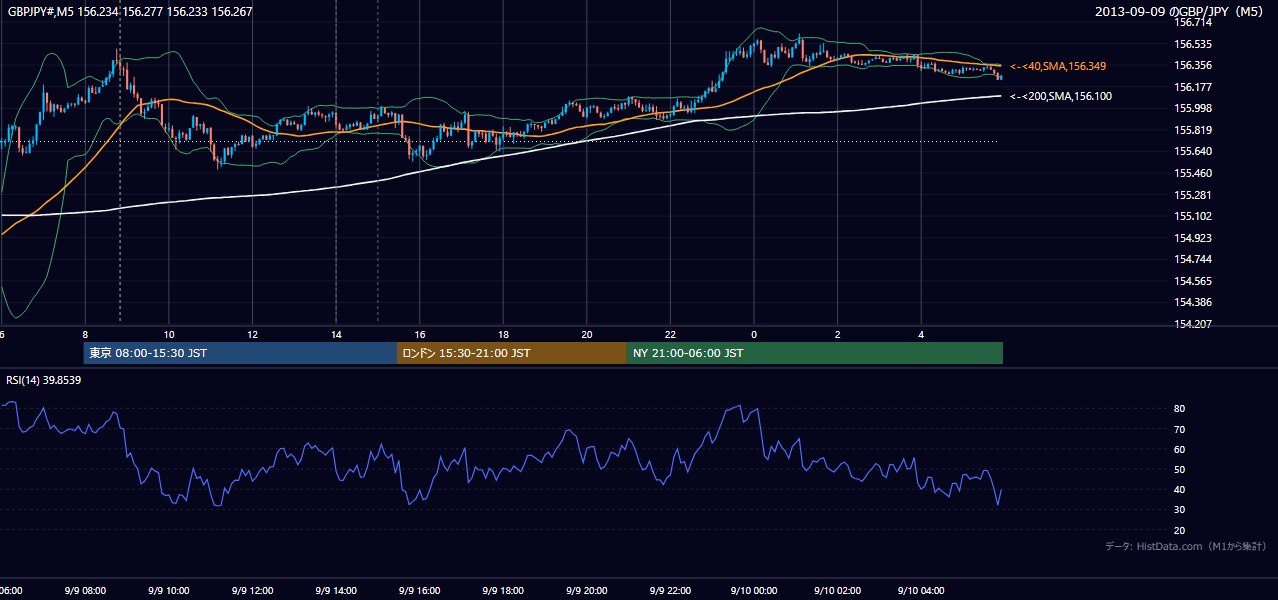Viewport: 1278px width, 600px height.
Task: Click the 9/9 12:00 time label
Action: click(x=252, y=591)
